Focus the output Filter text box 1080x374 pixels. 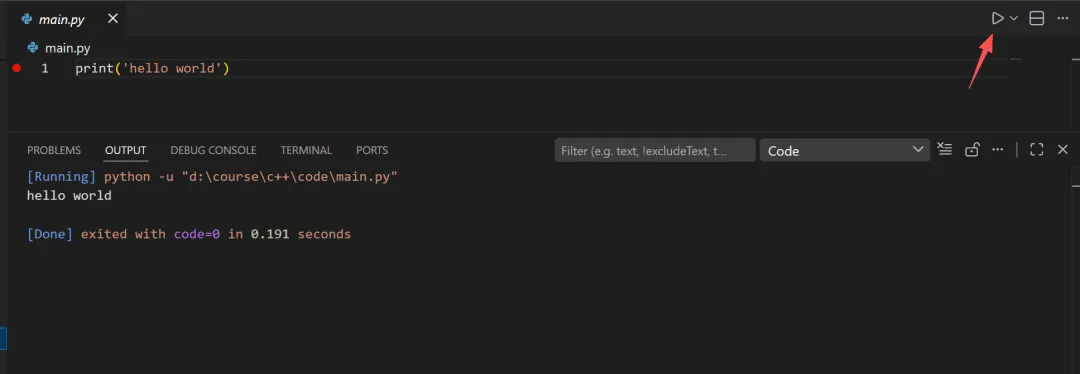click(655, 150)
